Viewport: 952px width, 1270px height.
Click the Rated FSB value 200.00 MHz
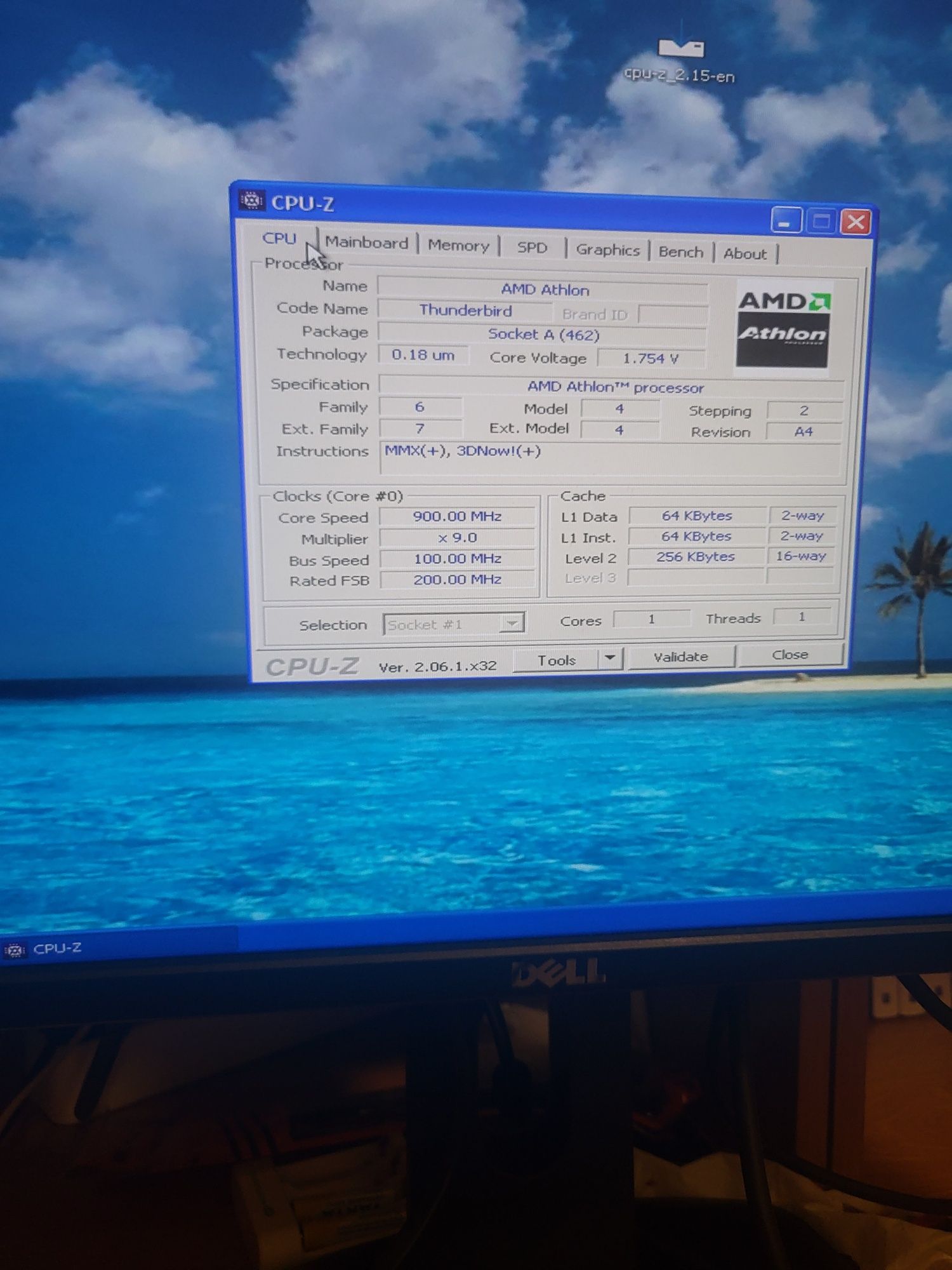tap(458, 579)
